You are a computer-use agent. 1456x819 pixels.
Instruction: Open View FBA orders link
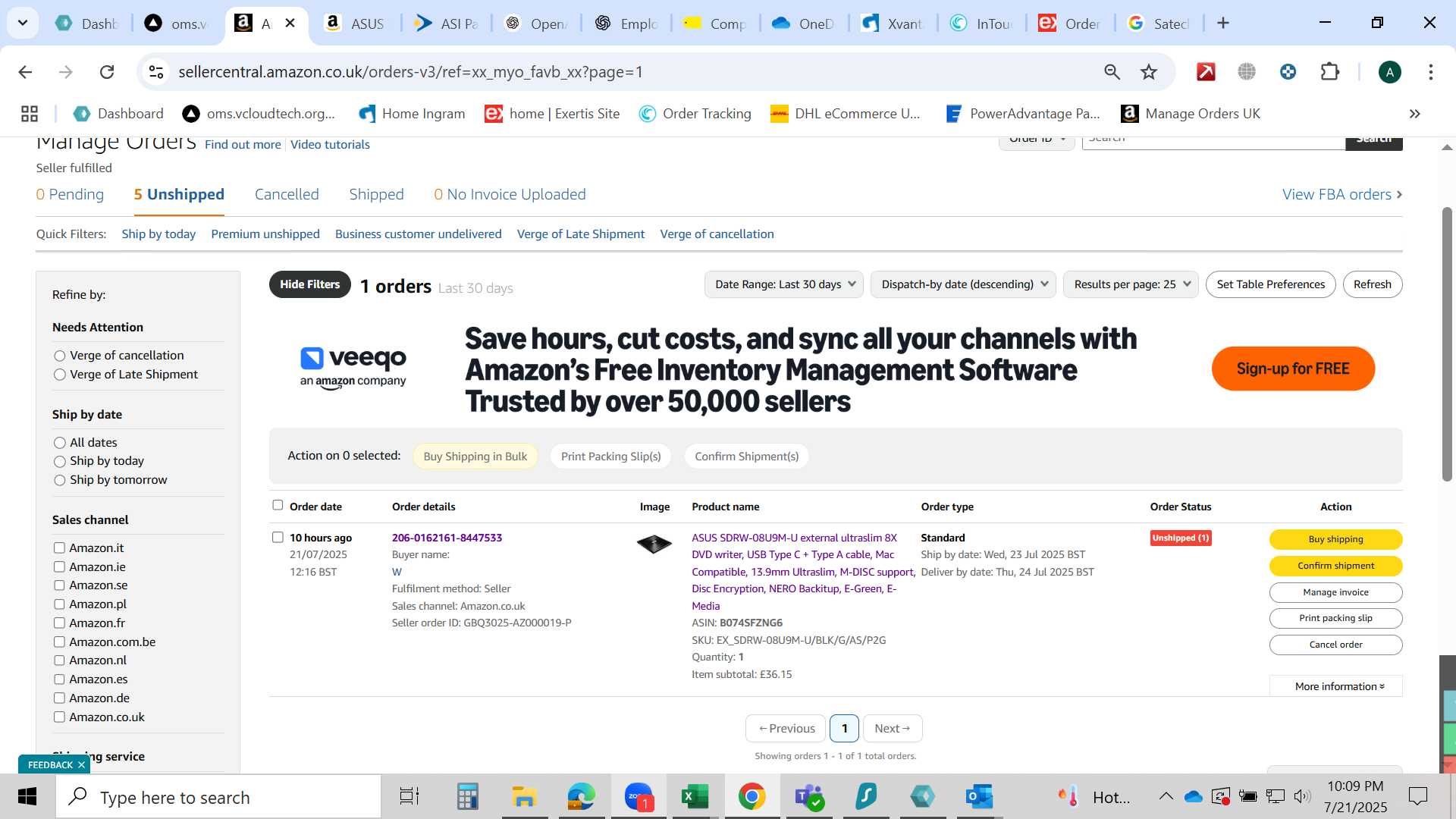pyautogui.click(x=1341, y=194)
